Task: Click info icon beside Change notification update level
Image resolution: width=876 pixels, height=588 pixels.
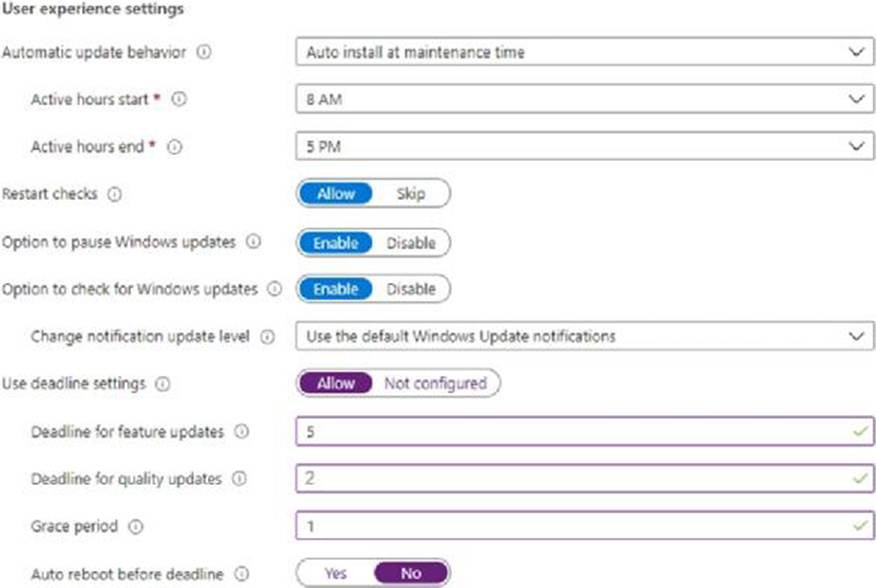Action: pos(267,337)
